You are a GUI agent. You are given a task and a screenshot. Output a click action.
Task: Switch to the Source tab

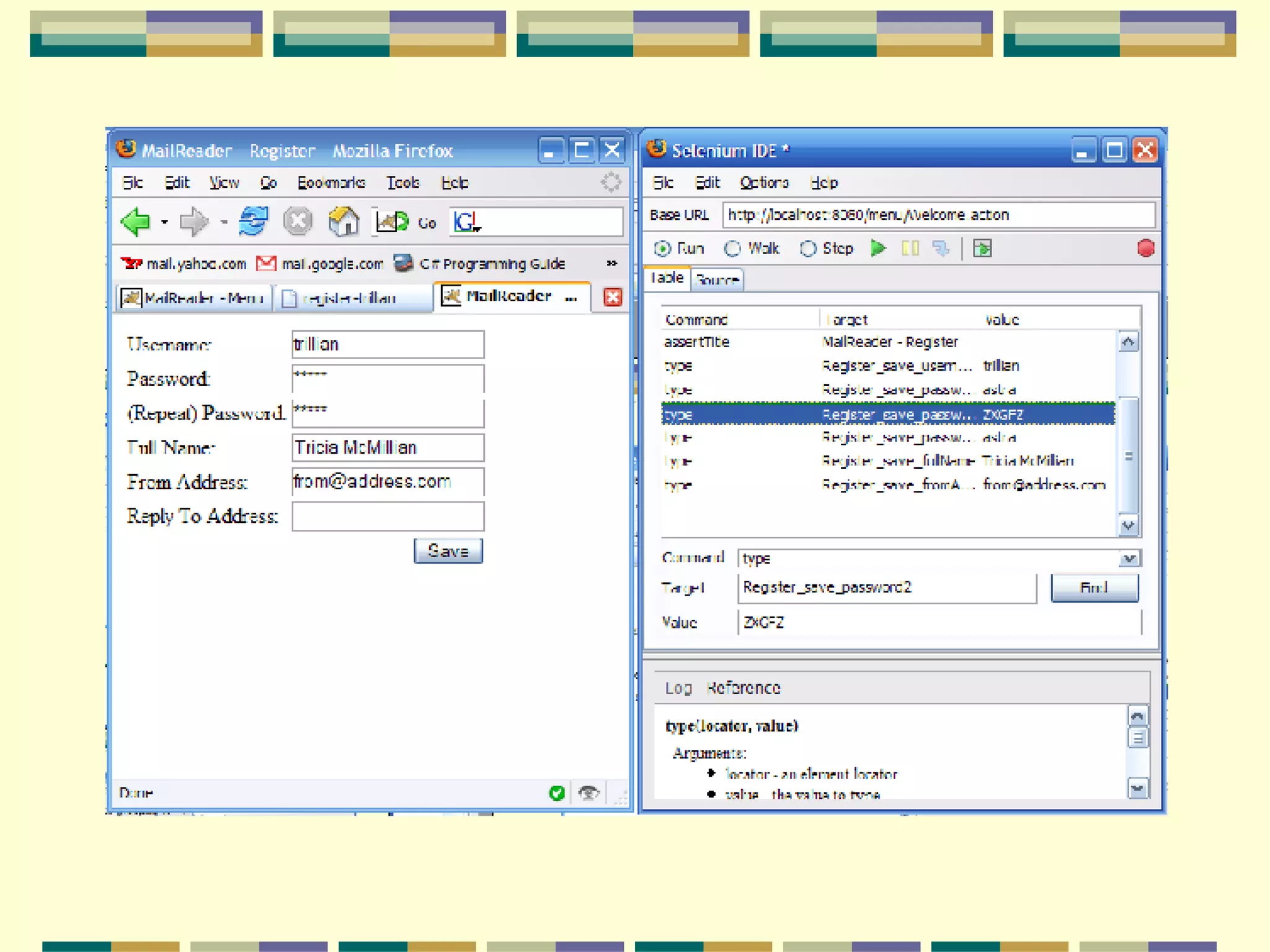tap(717, 280)
